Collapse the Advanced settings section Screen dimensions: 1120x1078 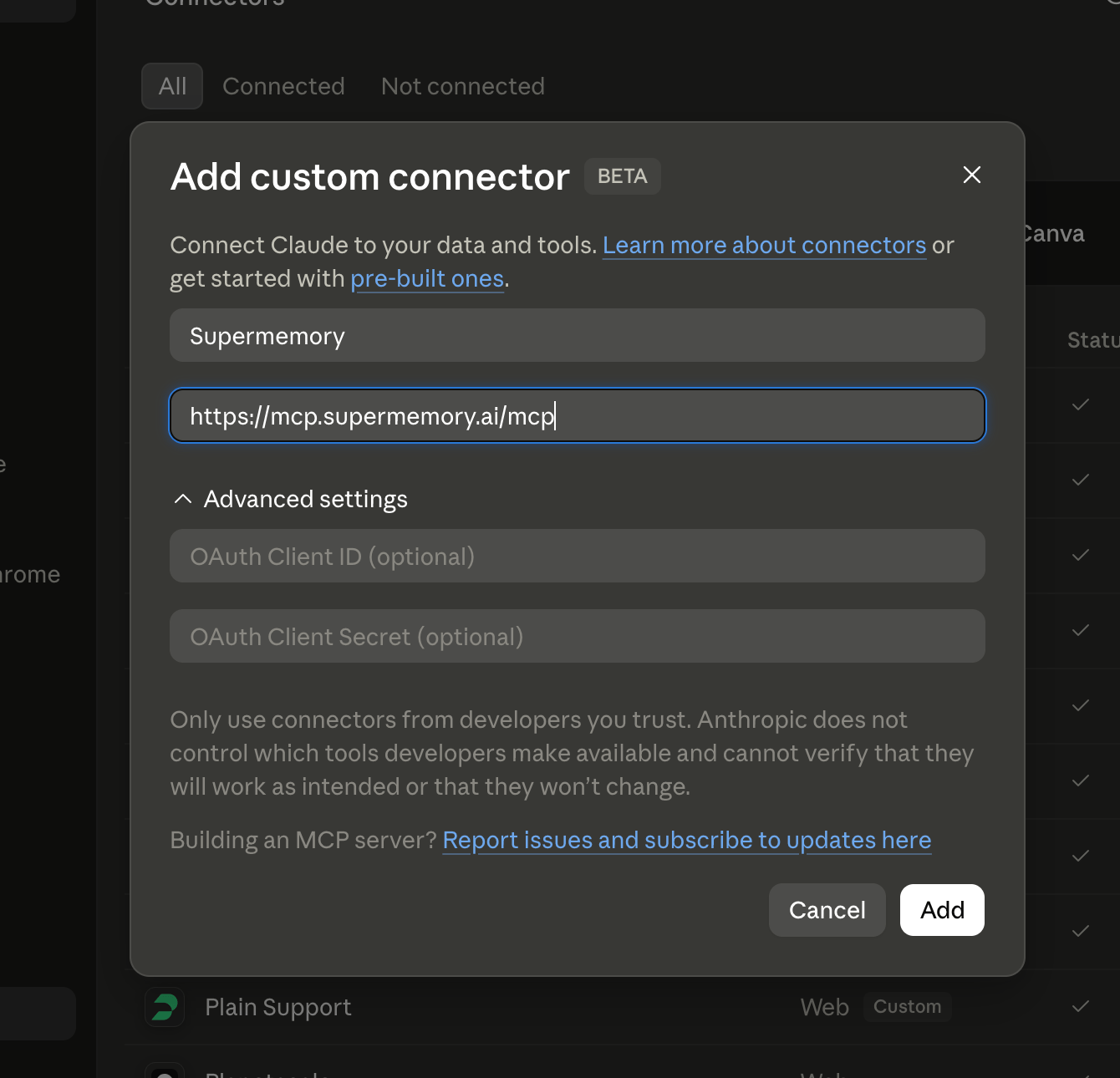tap(290, 499)
